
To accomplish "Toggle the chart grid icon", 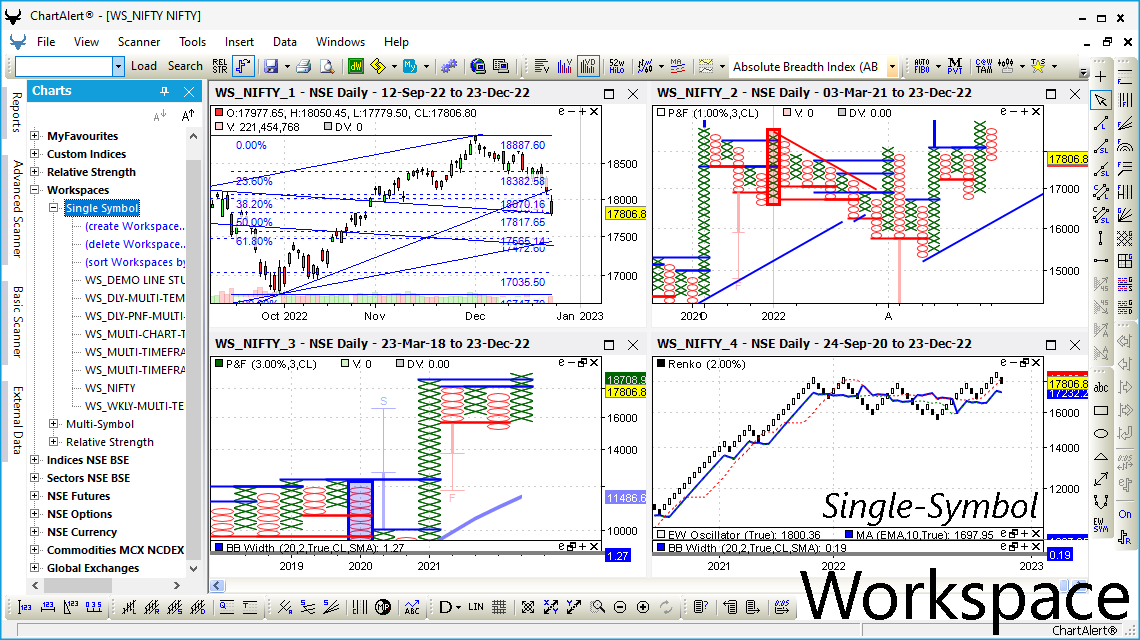I will (x=499, y=607).
